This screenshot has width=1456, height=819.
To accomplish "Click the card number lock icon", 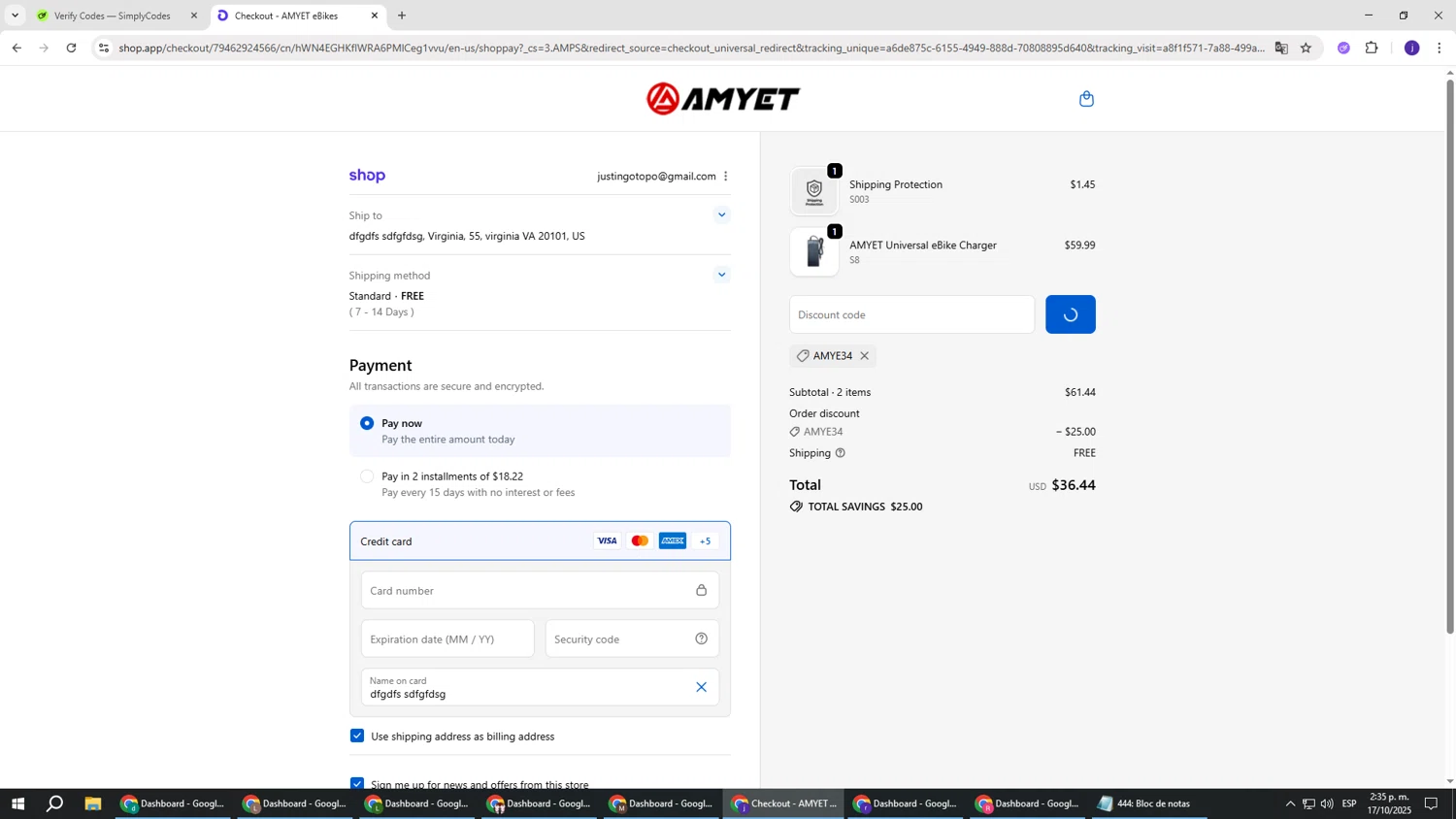I will (701, 590).
